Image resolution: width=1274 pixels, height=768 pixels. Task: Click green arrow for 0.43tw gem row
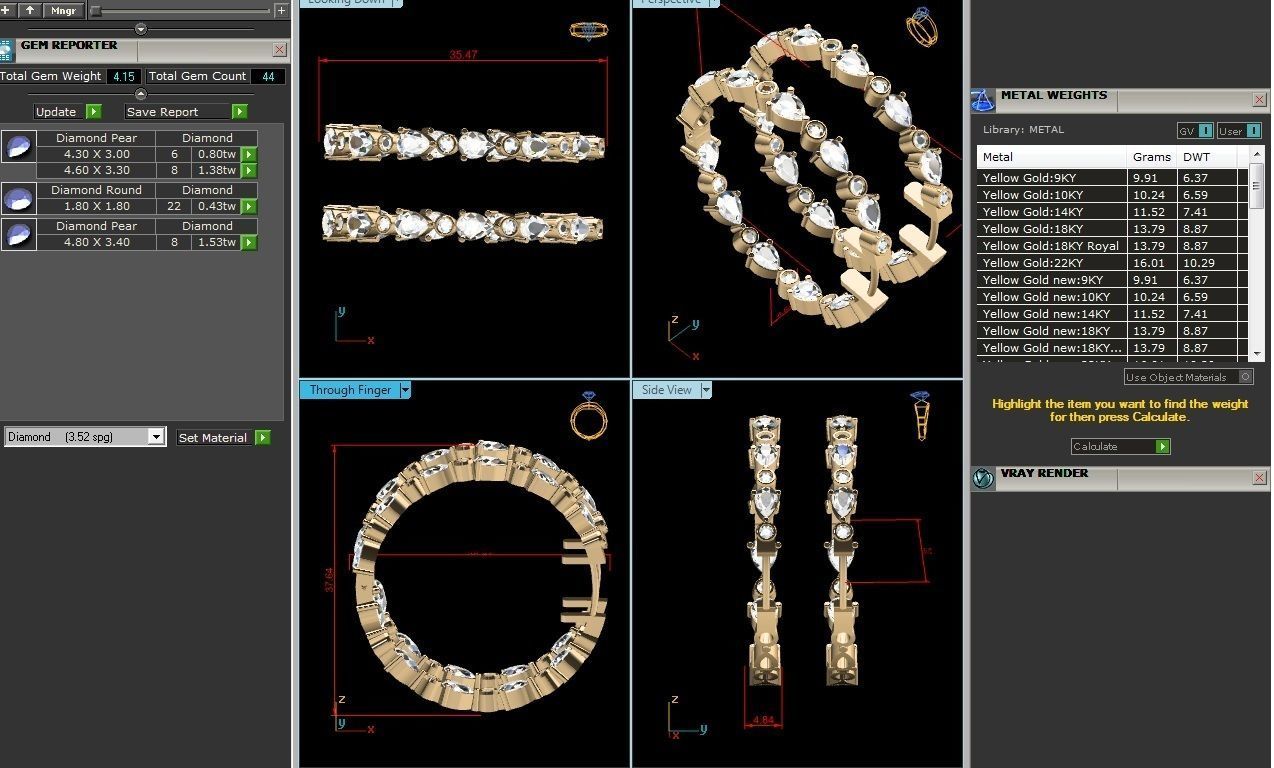(x=249, y=206)
